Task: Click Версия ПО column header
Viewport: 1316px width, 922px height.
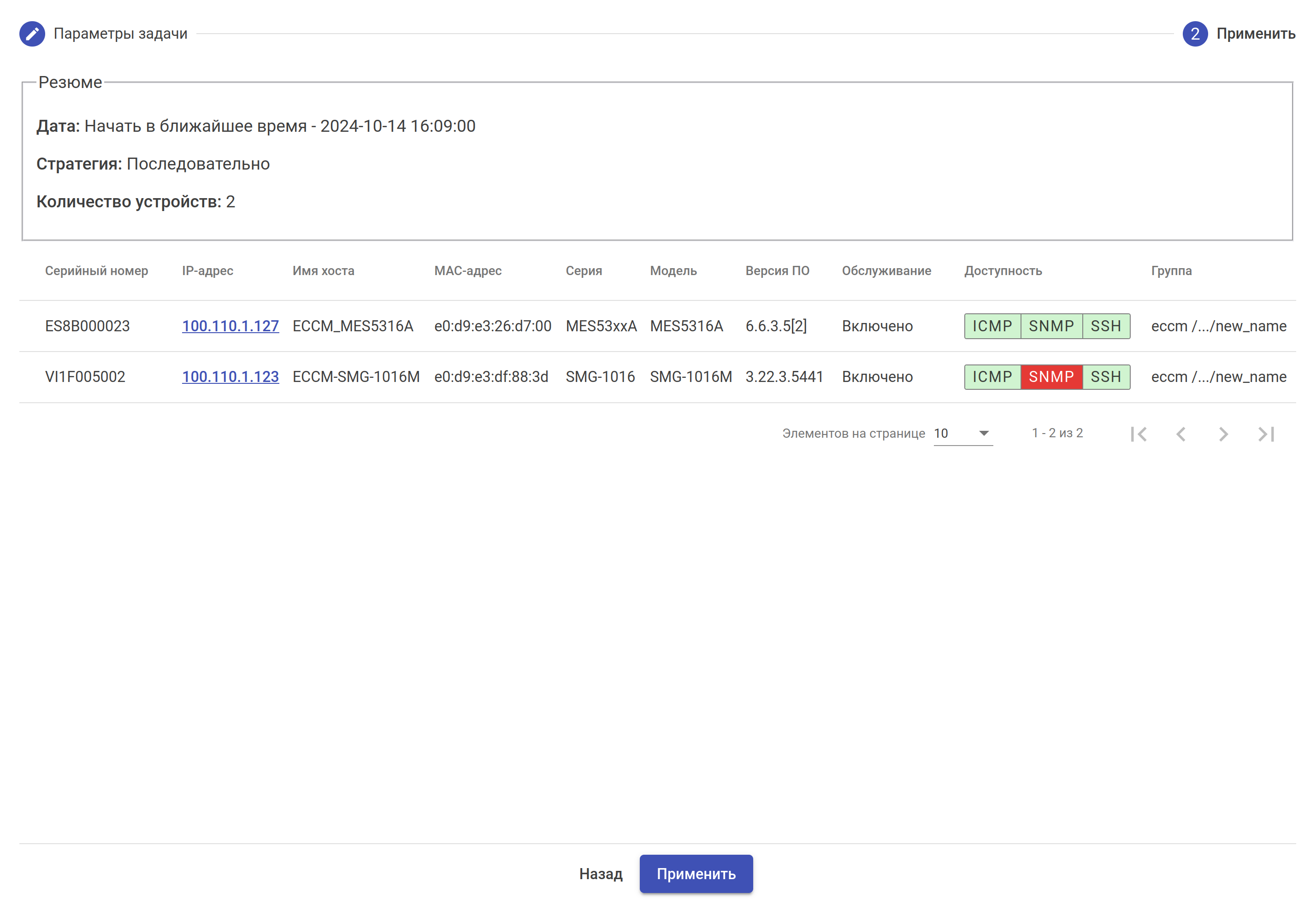Action: [x=777, y=270]
